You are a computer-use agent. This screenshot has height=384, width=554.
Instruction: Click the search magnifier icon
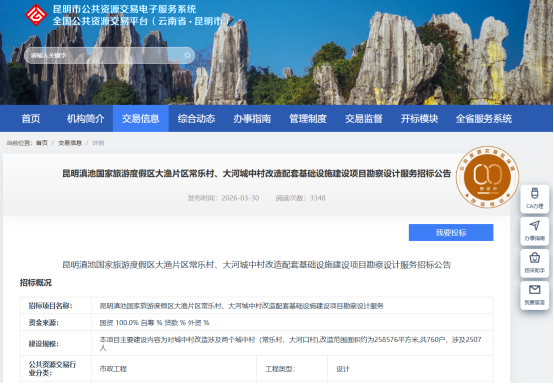(187, 55)
